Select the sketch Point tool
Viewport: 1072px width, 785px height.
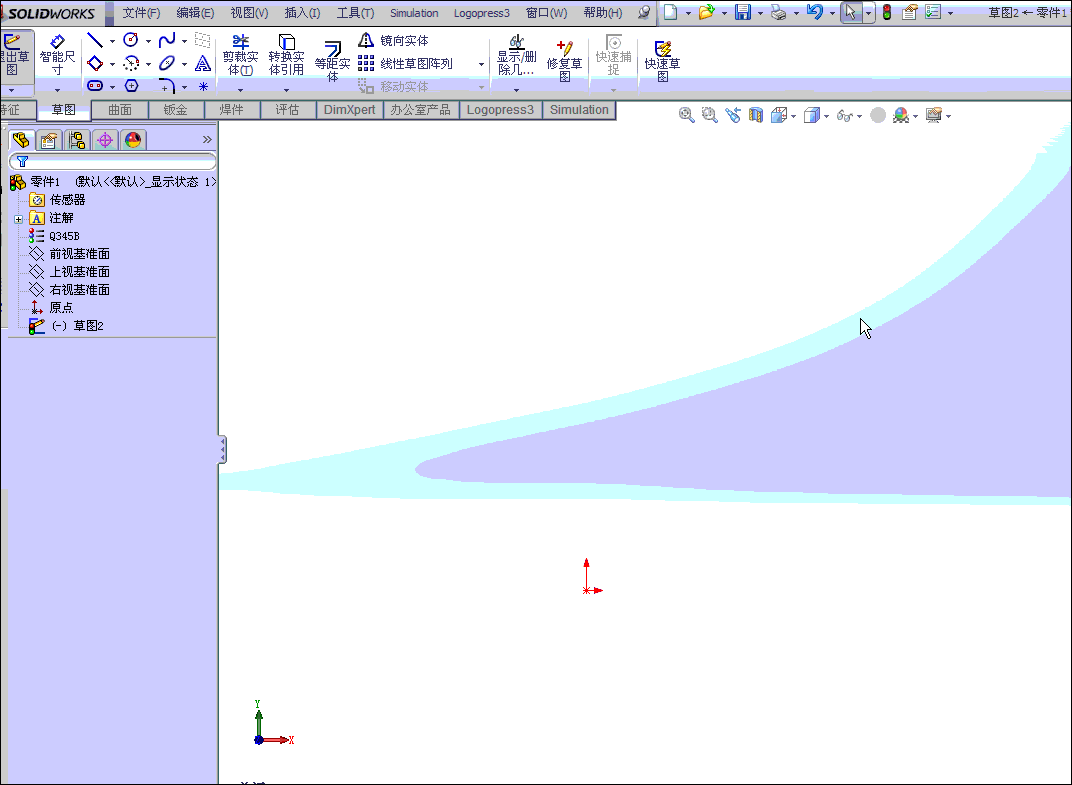pyautogui.click(x=203, y=86)
